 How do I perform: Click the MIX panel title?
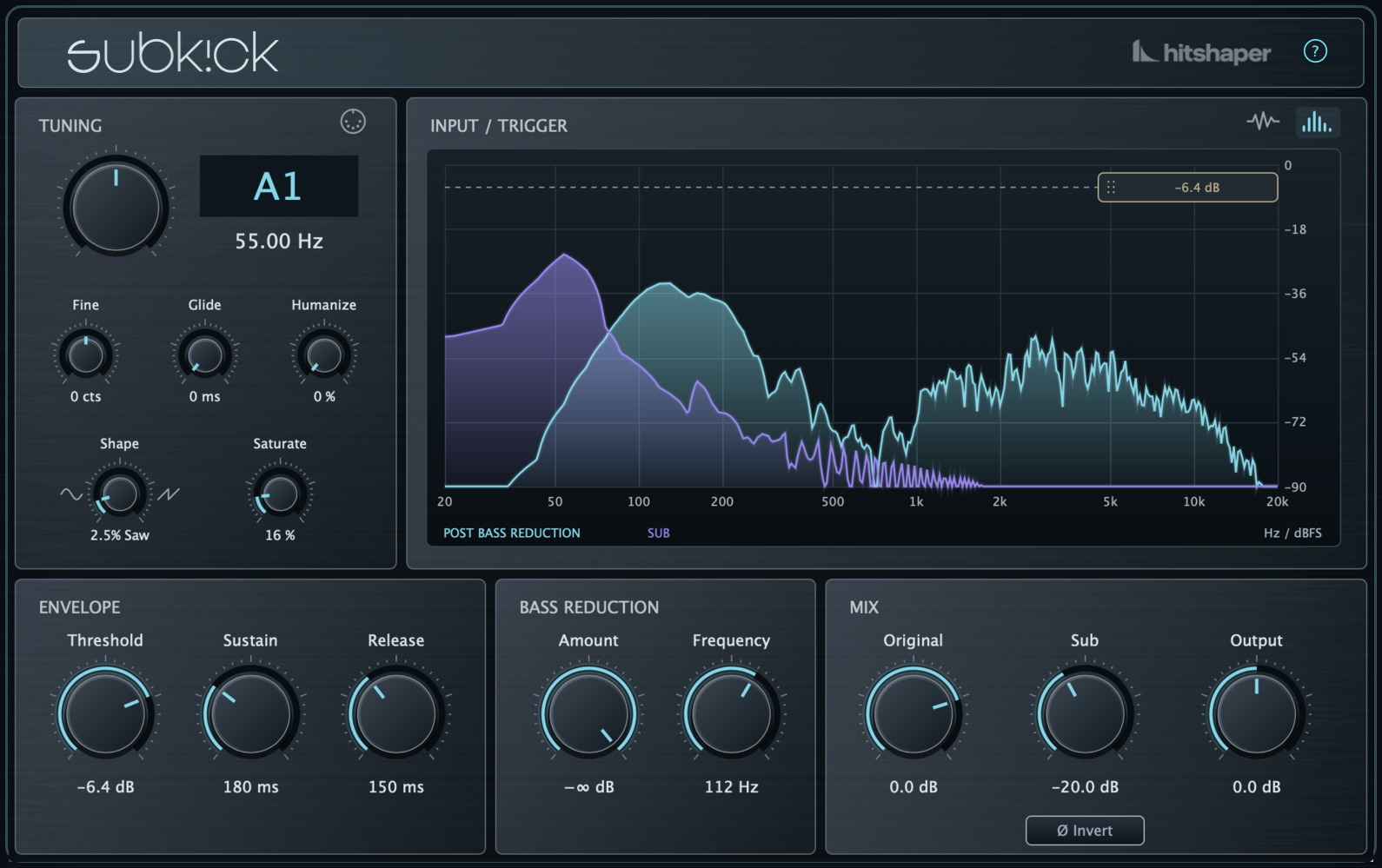864,607
